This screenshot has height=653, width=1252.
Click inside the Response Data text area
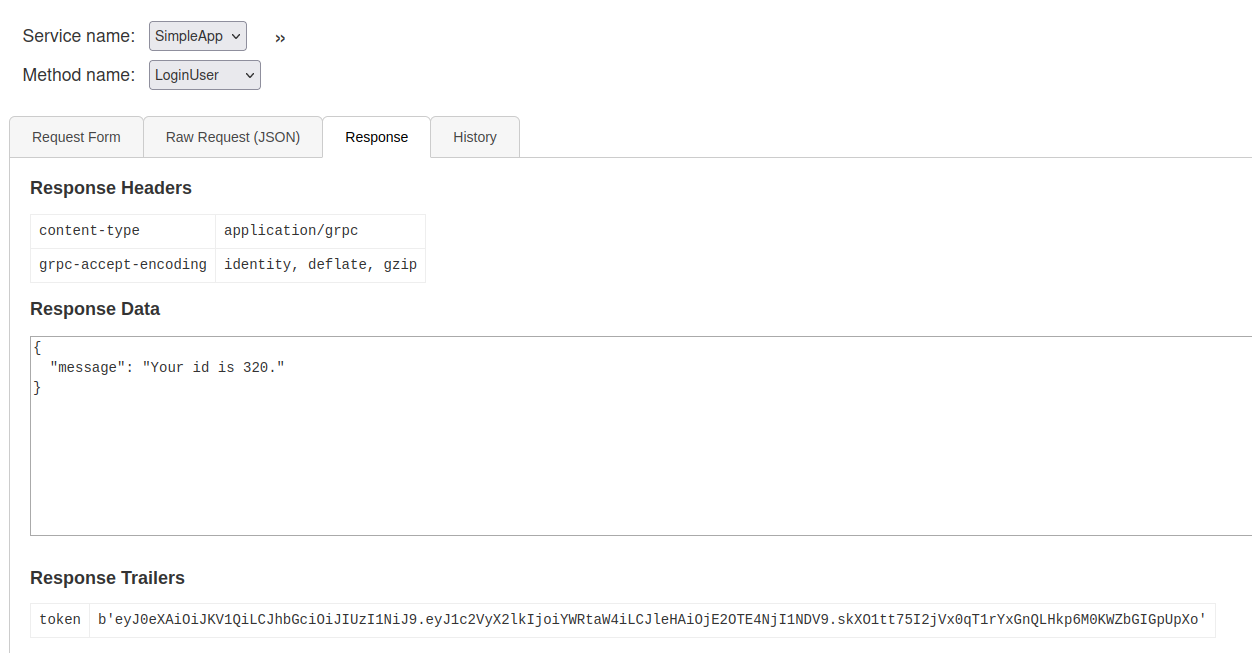pyautogui.click(x=641, y=436)
